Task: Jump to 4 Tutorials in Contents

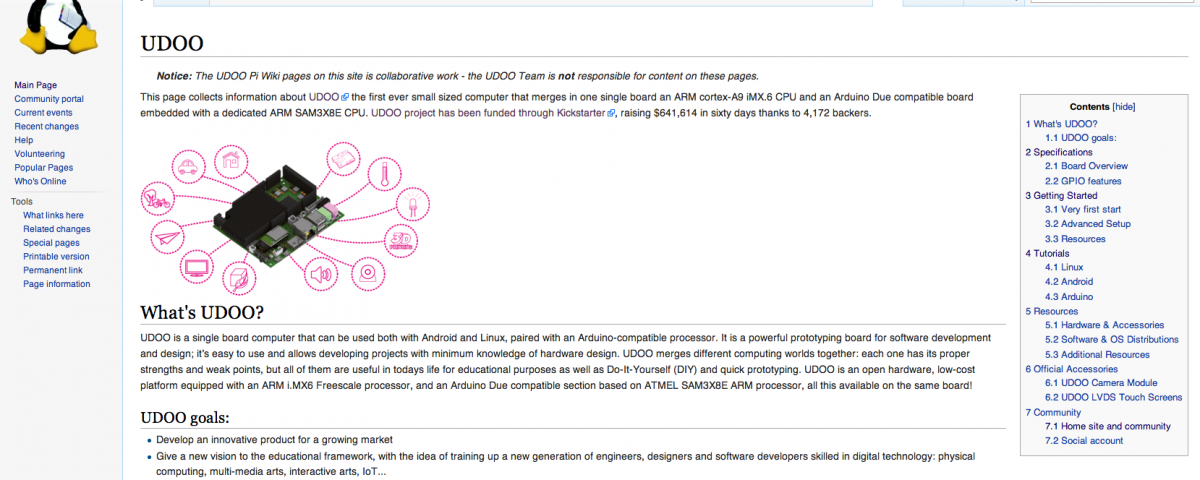Action: (1047, 253)
